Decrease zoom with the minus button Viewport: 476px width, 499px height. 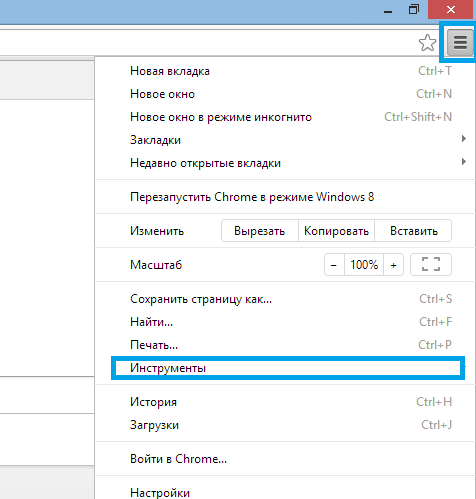(334, 265)
